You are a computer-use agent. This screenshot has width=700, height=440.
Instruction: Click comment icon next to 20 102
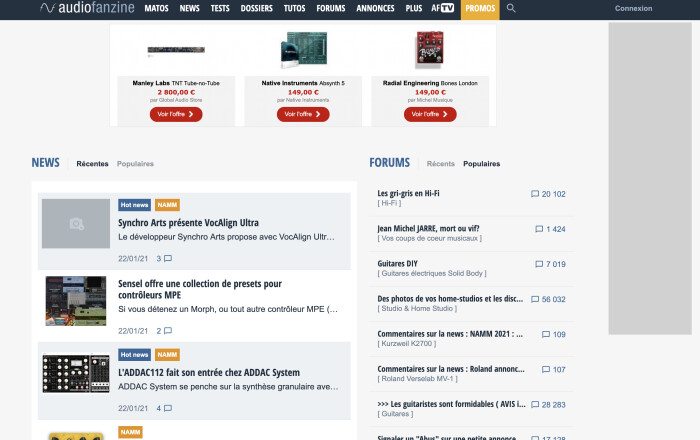click(x=535, y=194)
